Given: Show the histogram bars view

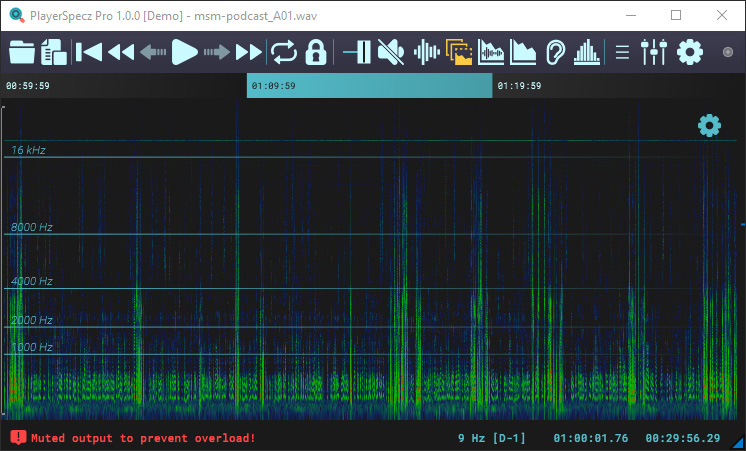Looking at the screenshot, I should tap(587, 52).
